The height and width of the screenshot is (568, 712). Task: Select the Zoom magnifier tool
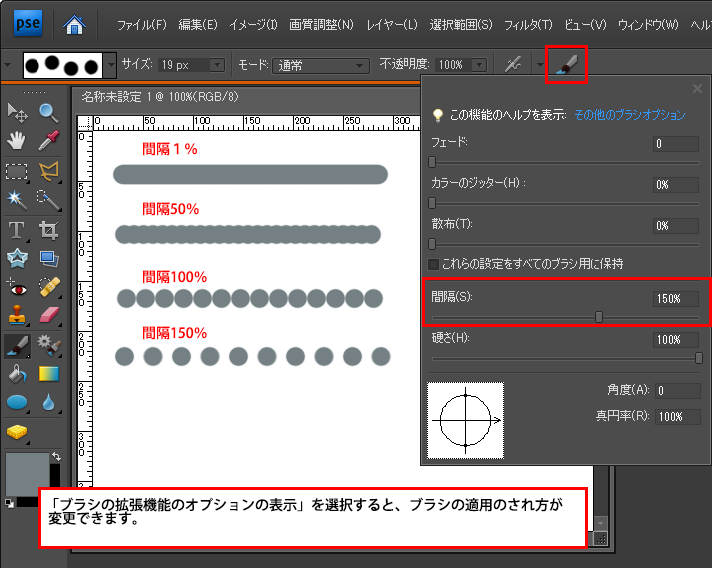pos(48,113)
